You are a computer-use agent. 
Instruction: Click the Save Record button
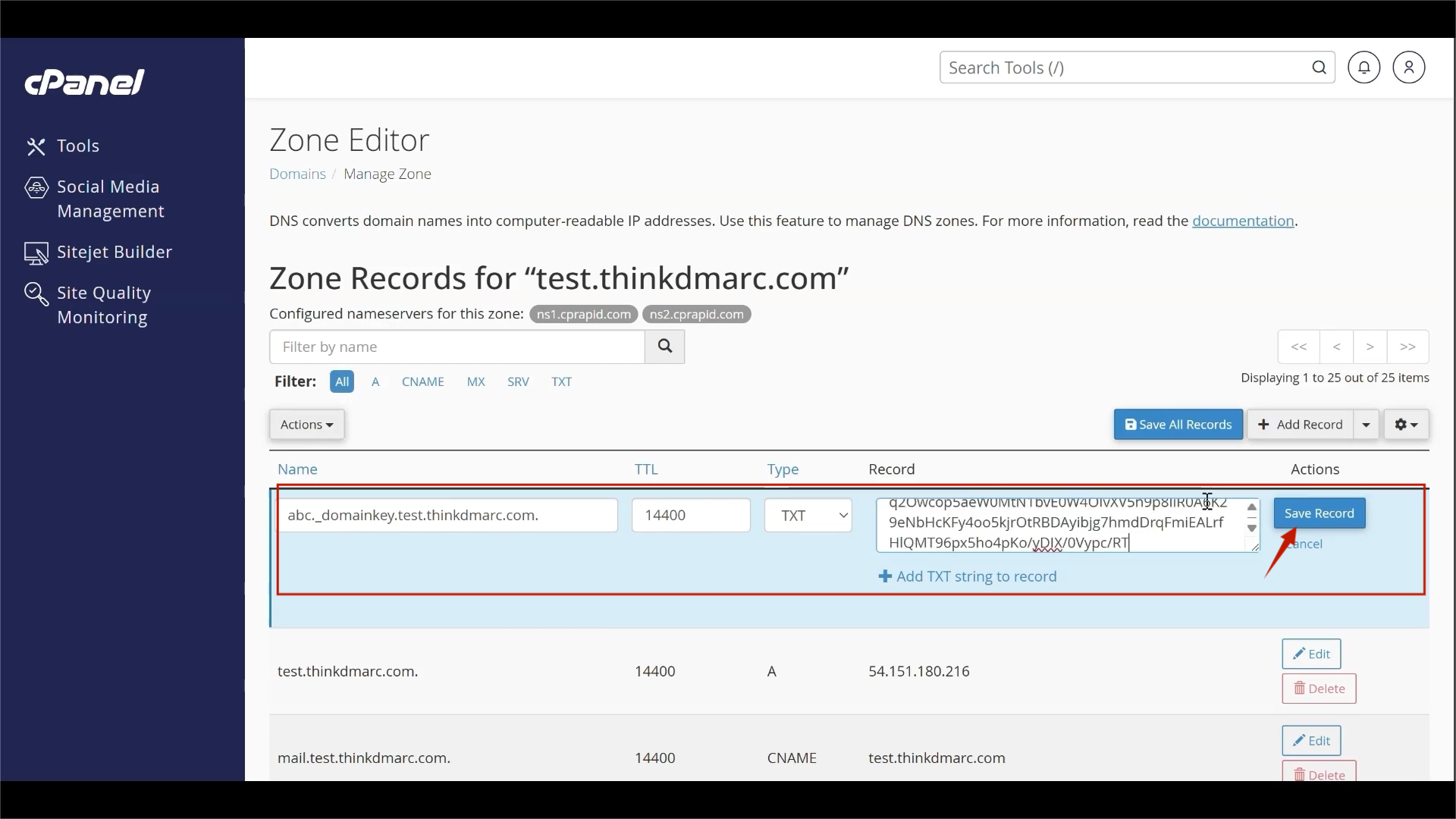click(x=1319, y=513)
